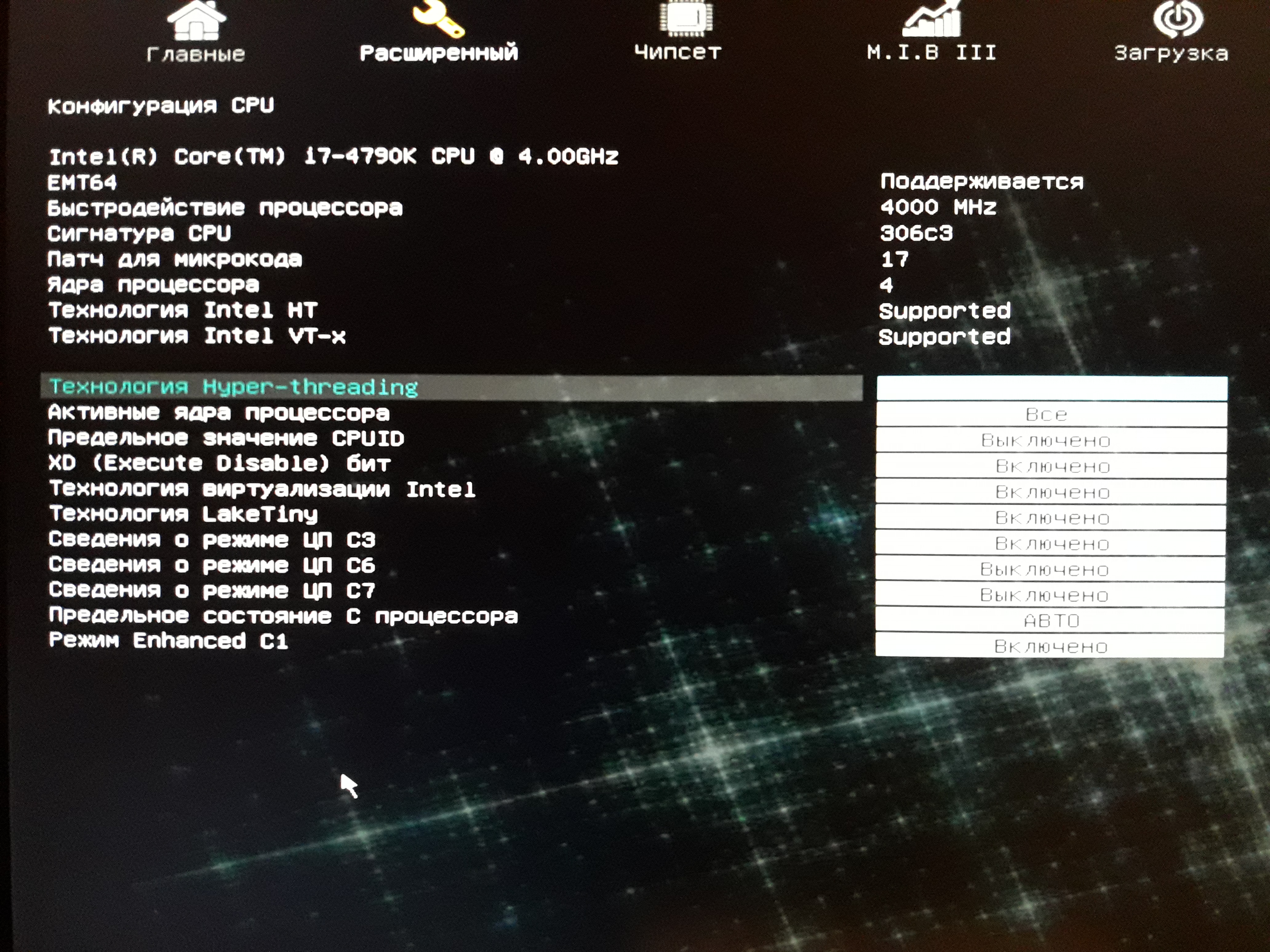Screen dimensions: 1270x952
Task: Switch to the Чипсет tab label
Action: click(x=677, y=52)
